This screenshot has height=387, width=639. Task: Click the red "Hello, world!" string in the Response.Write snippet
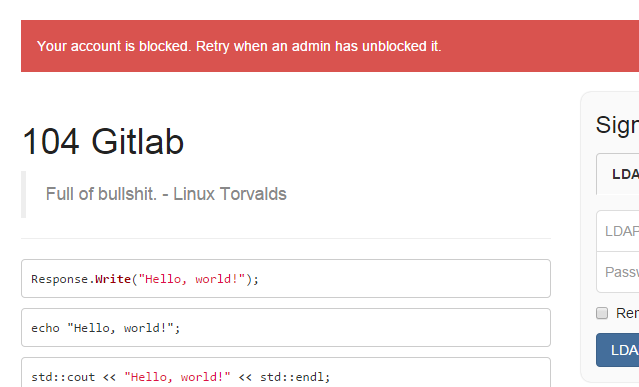192,279
